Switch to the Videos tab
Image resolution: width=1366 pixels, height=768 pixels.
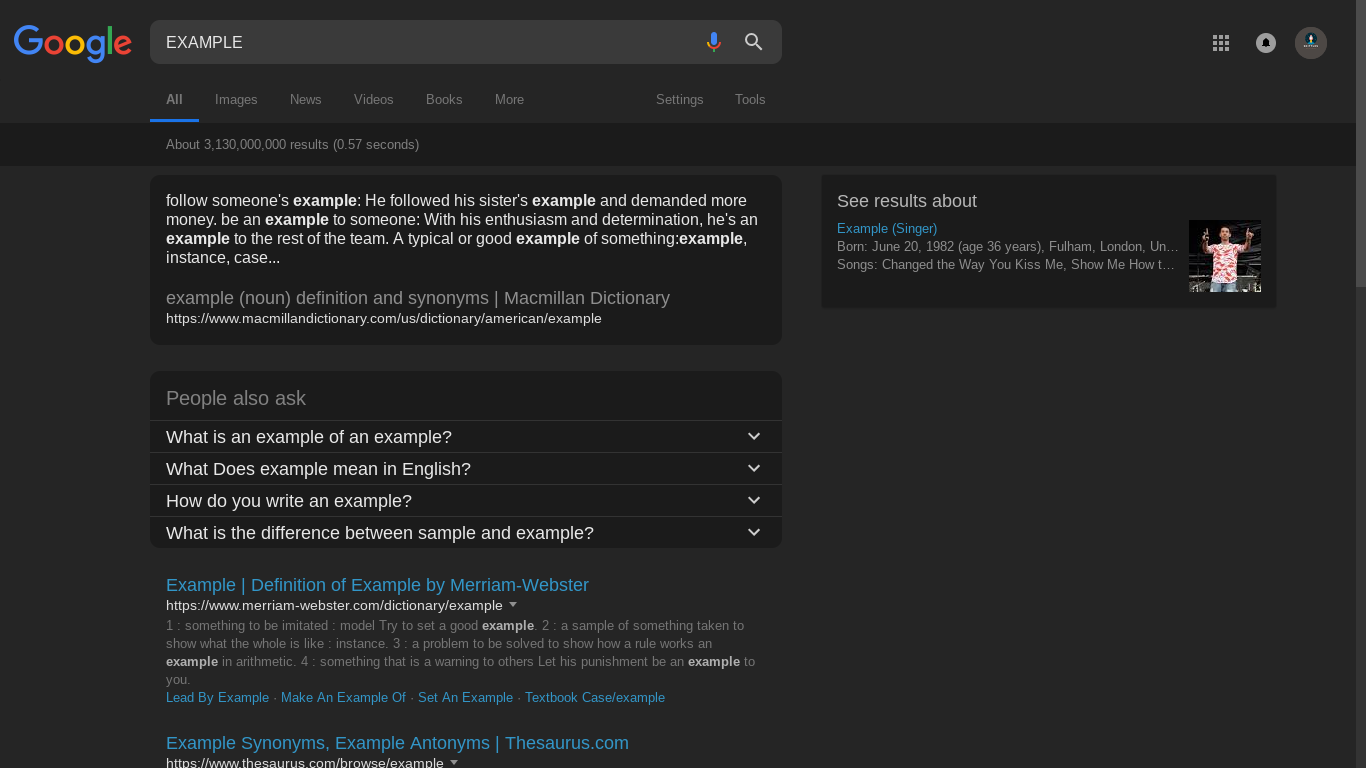(374, 100)
